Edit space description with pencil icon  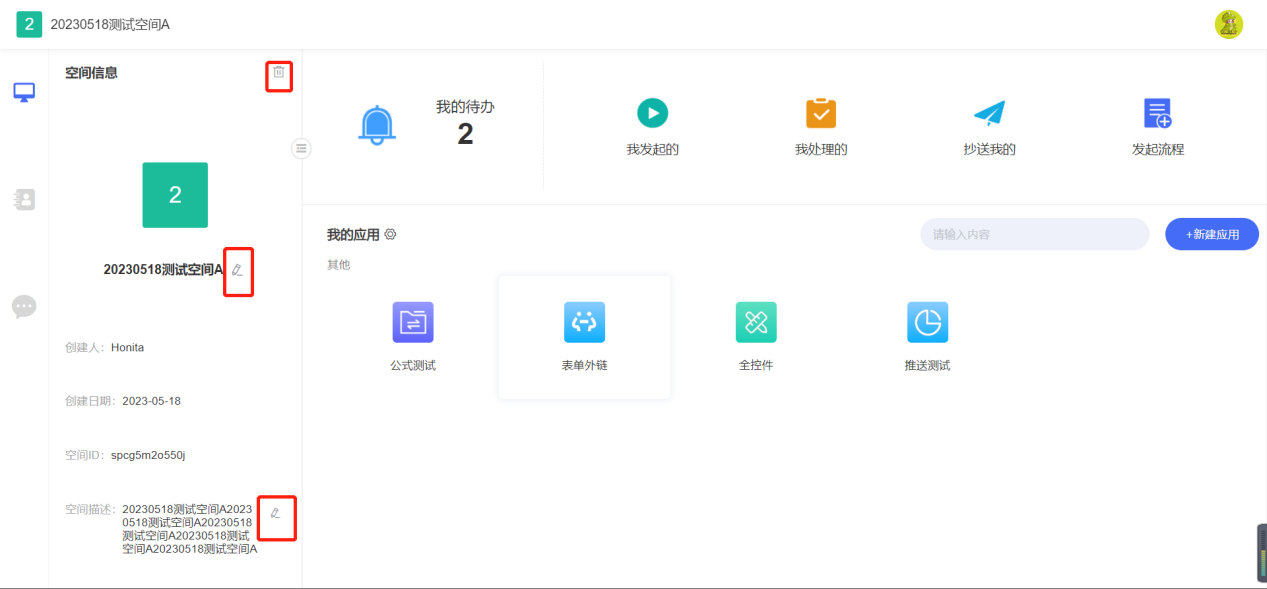[275, 513]
